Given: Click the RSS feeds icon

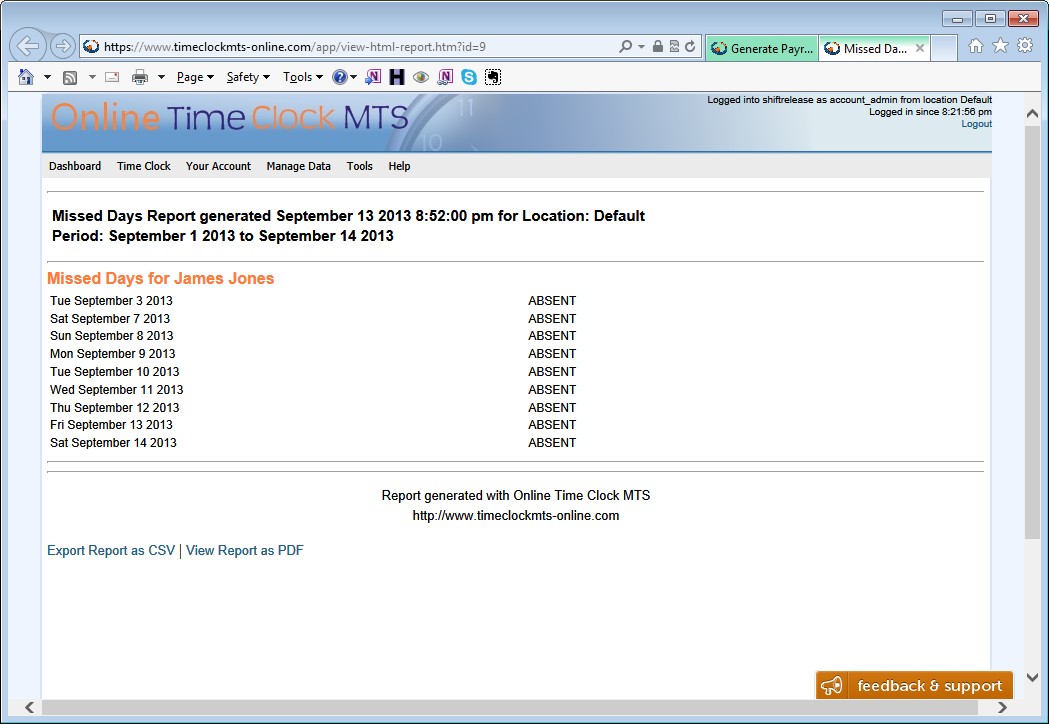Looking at the screenshot, I should (x=70, y=78).
